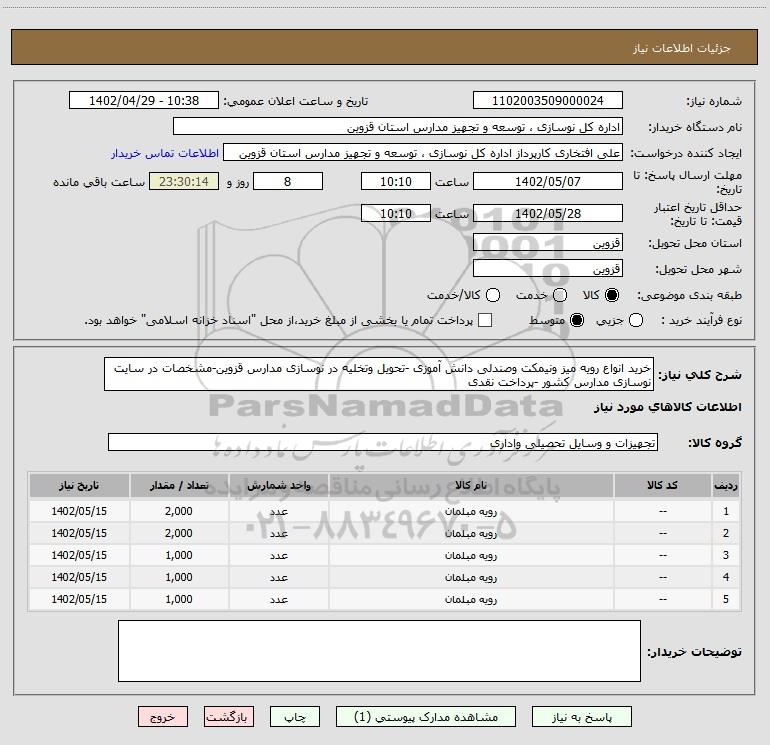Click the remaining time field 23:30:14

coord(184,181)
